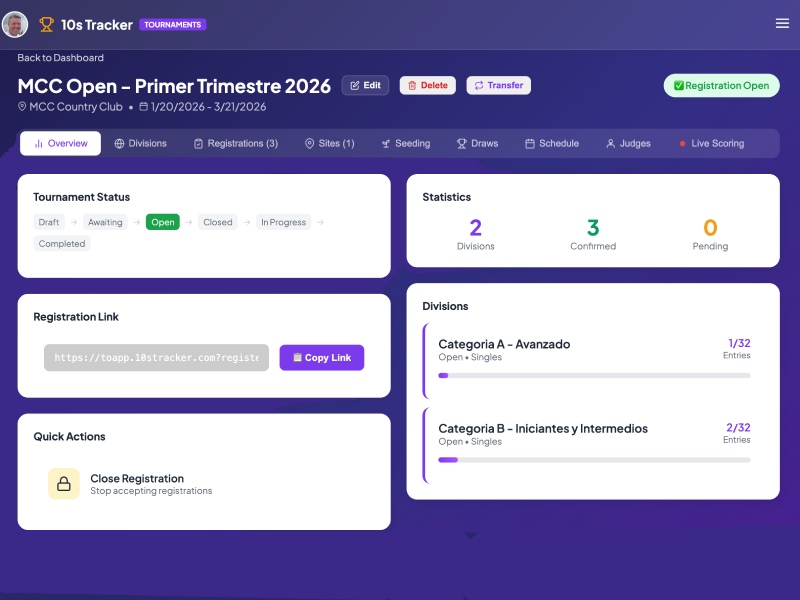This screenshot has width=800, height=600.
Task: Open the hamburger menu top right
Action: [782, 23]
